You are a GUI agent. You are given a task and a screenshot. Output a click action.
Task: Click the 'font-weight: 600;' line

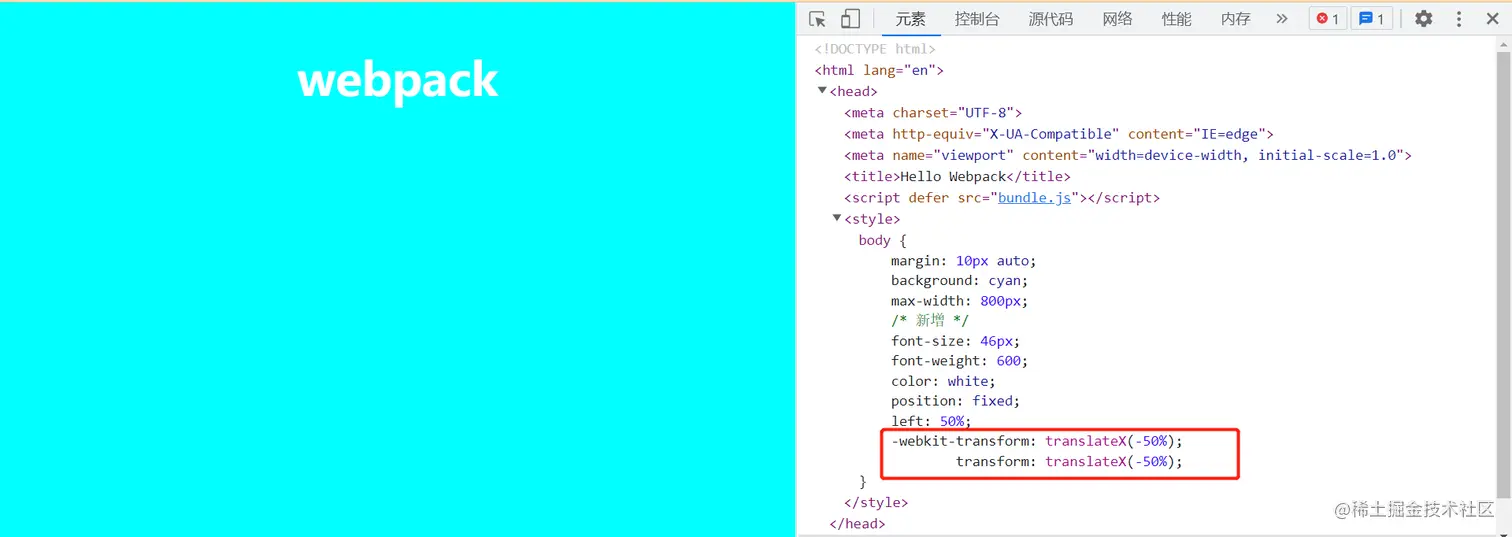click(960, 361)
